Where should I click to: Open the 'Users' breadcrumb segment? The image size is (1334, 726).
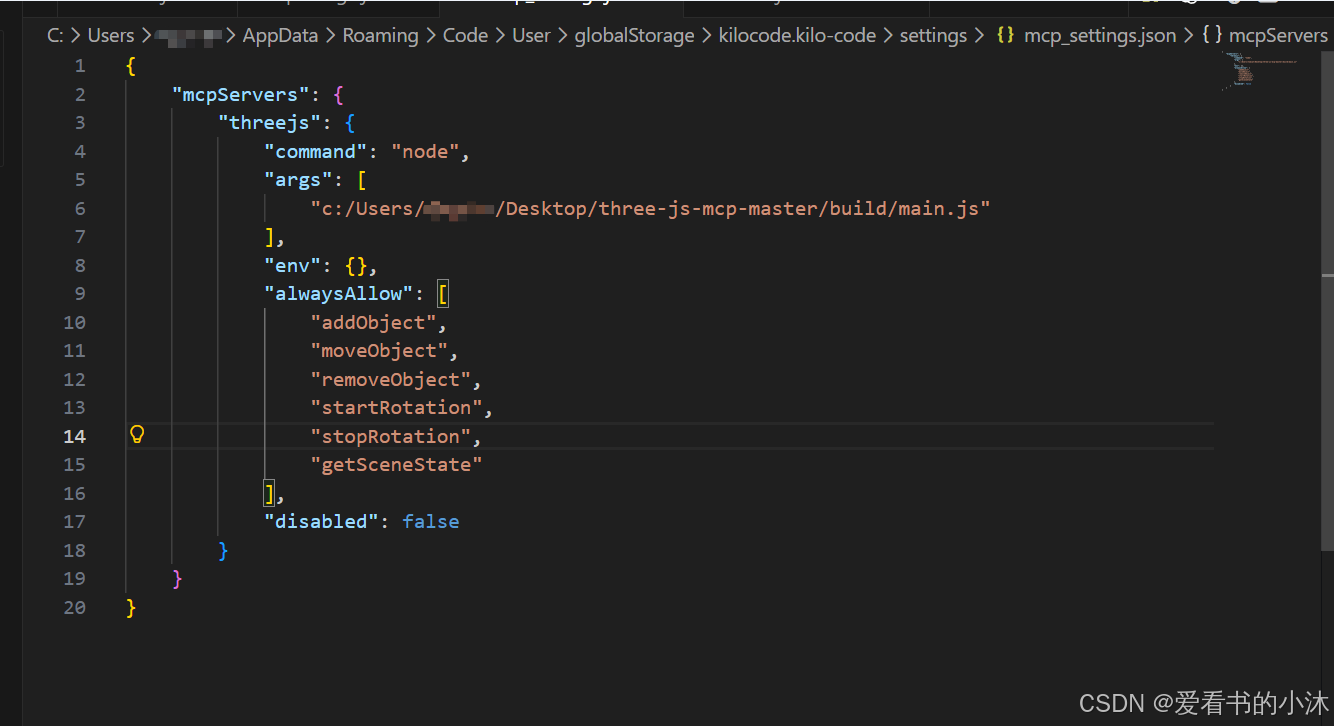click(x=111, y=35)
